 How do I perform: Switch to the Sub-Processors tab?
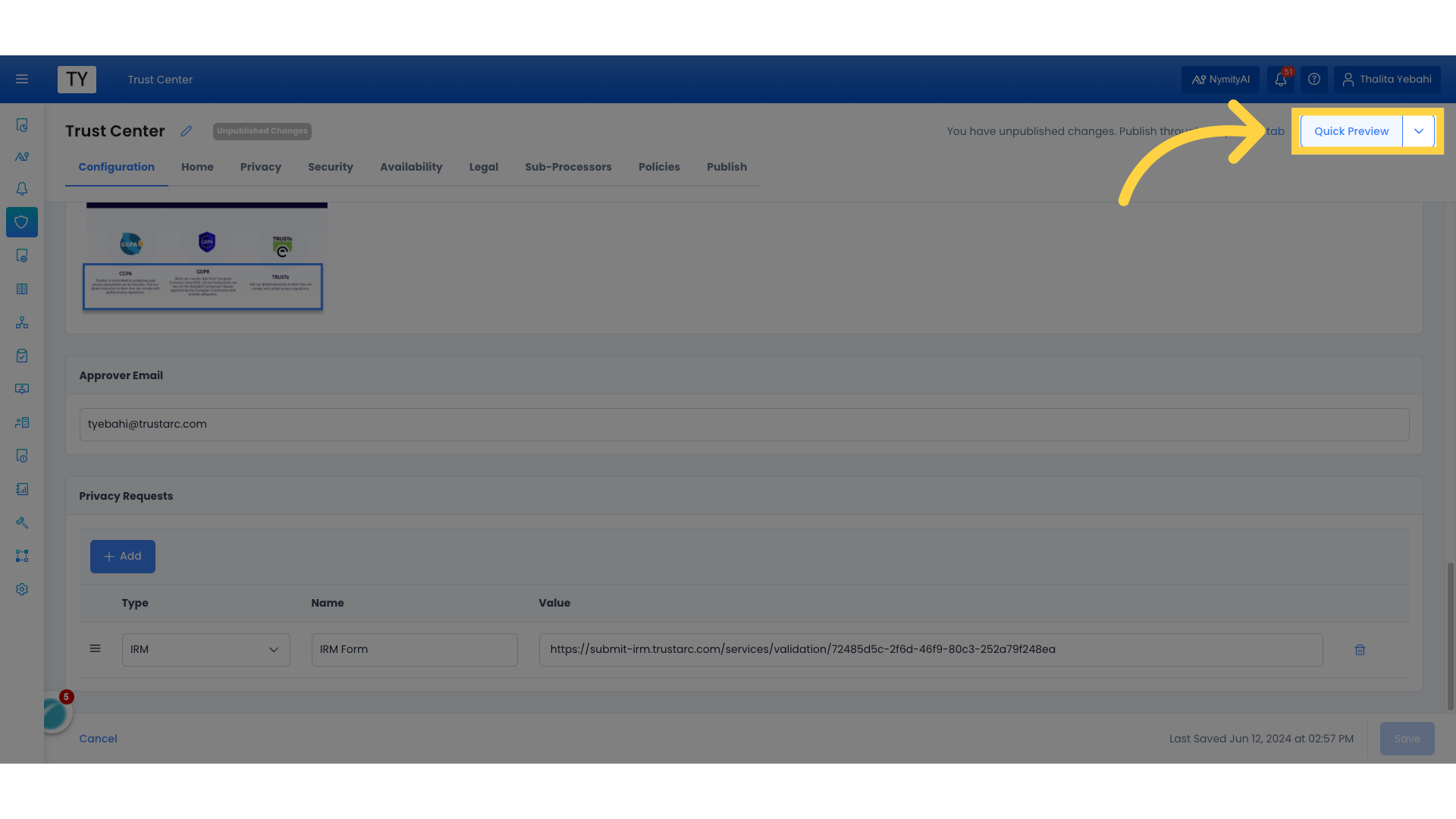click(x=568, y=167)
